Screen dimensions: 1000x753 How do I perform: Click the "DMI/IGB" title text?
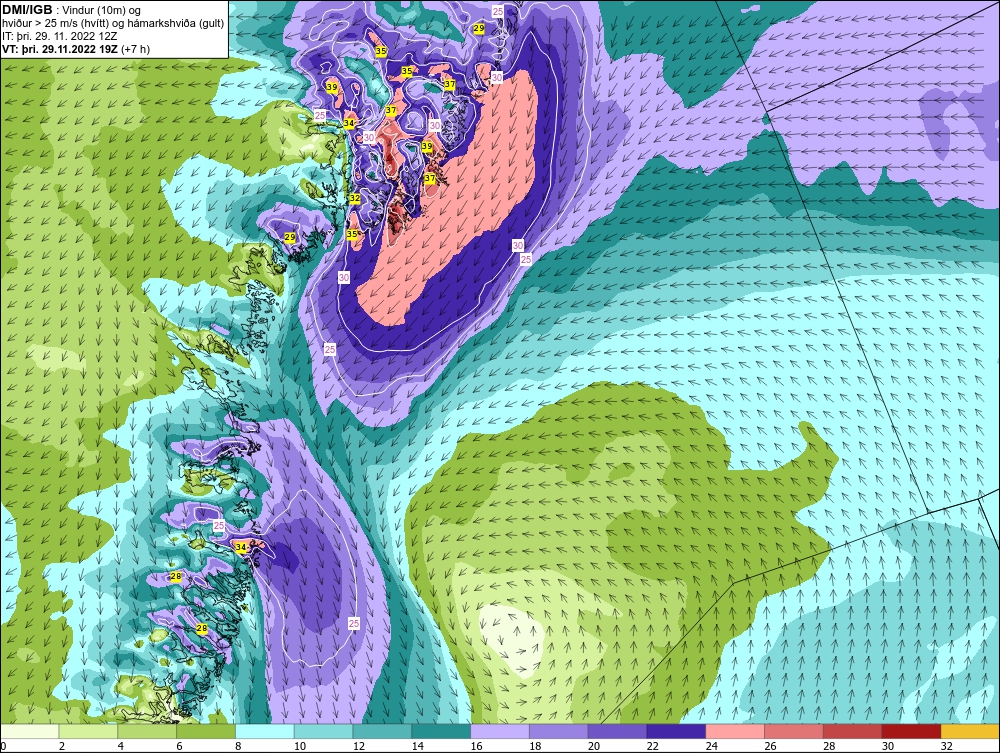point(27,10)
